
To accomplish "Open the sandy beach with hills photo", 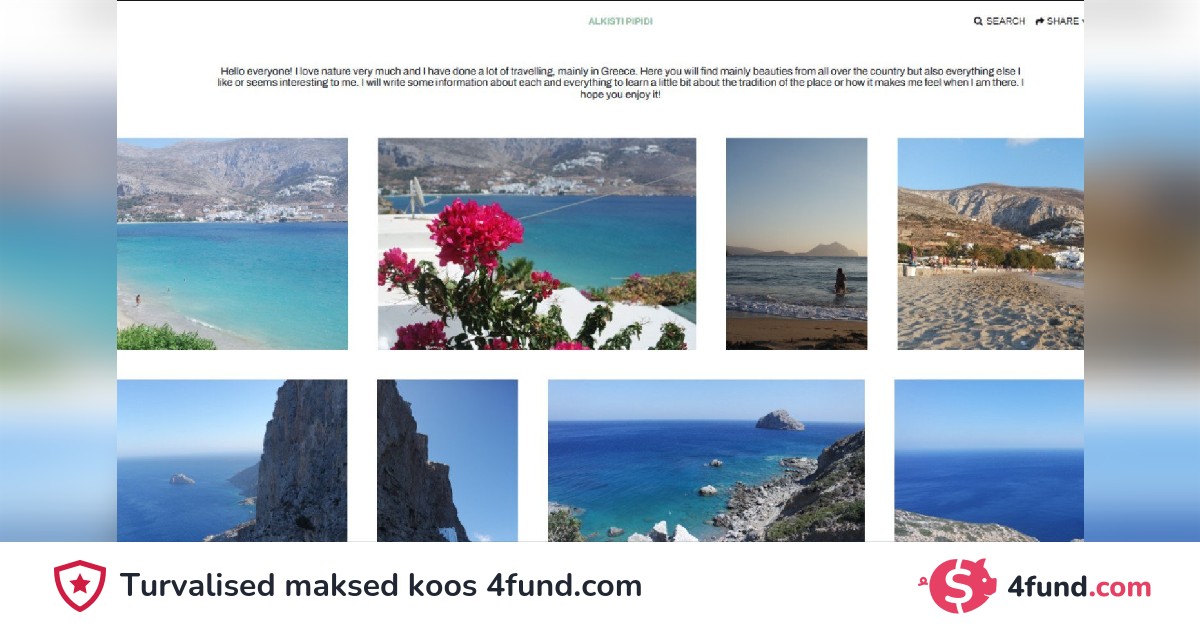I will pyautogui.click(x=990, y=244).
